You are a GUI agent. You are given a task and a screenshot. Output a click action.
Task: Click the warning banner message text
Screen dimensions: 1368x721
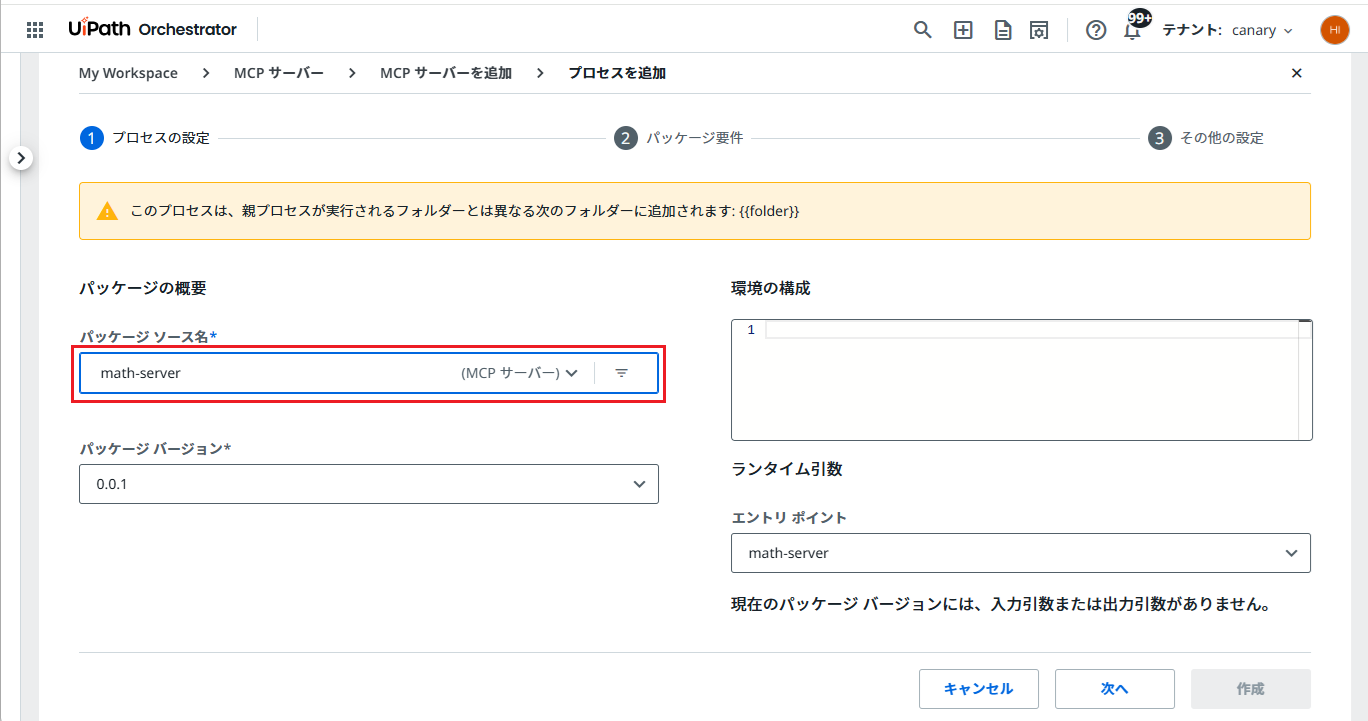465,211
